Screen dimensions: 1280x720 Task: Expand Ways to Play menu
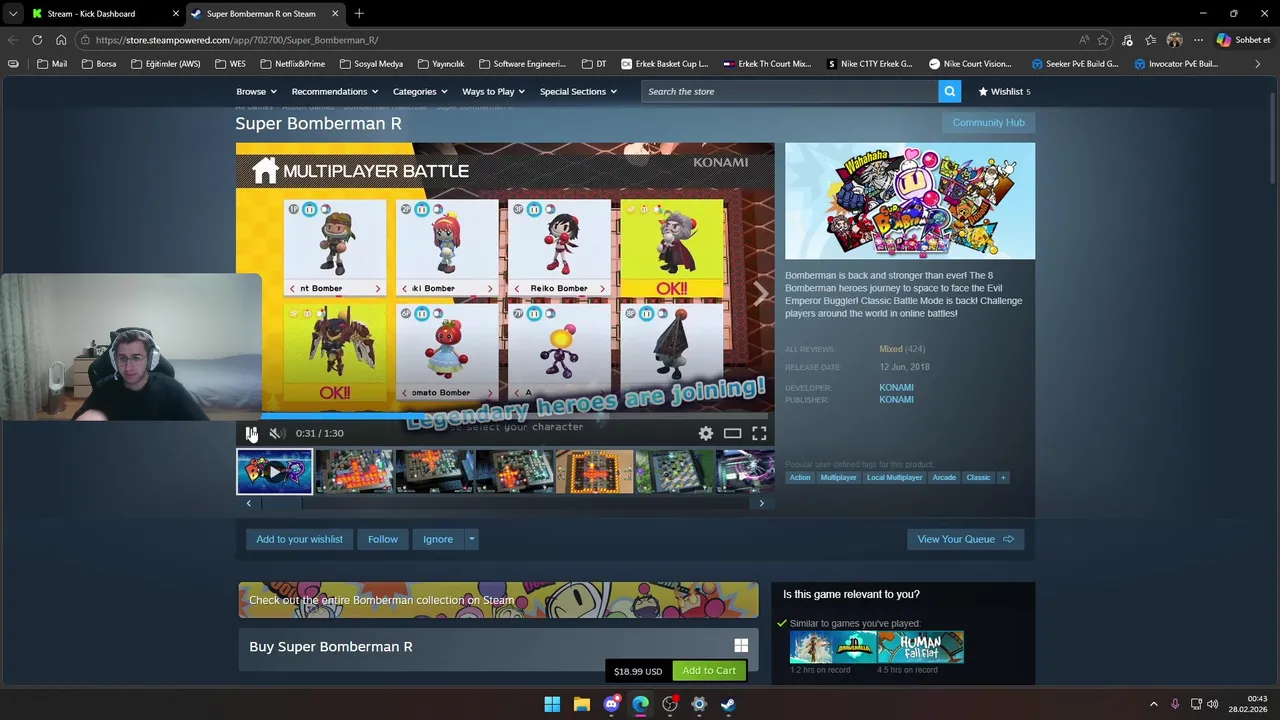[x=494, y=91]
